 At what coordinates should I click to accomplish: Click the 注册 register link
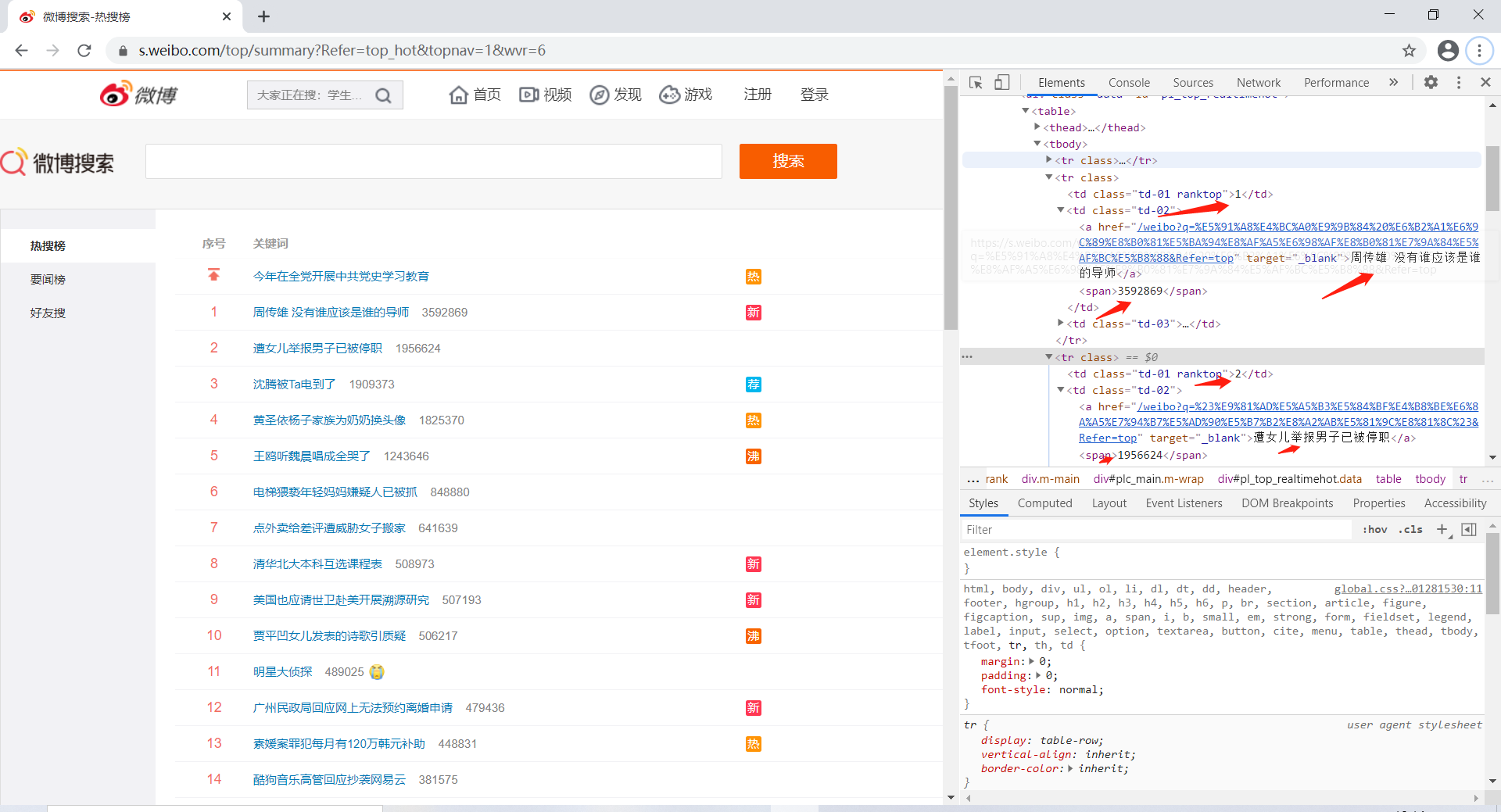[x=758, y=95]
